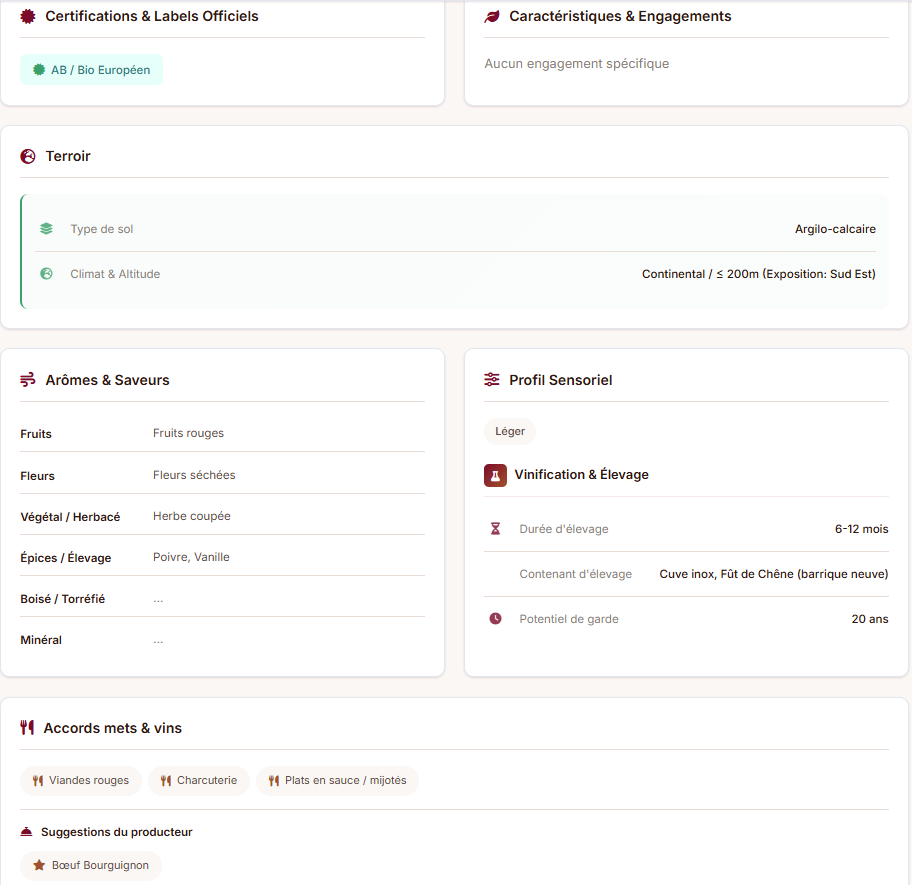The image size is (912, 885).
Task: Choose the Charcuterie pairing tag
Action: click(198, 780)
